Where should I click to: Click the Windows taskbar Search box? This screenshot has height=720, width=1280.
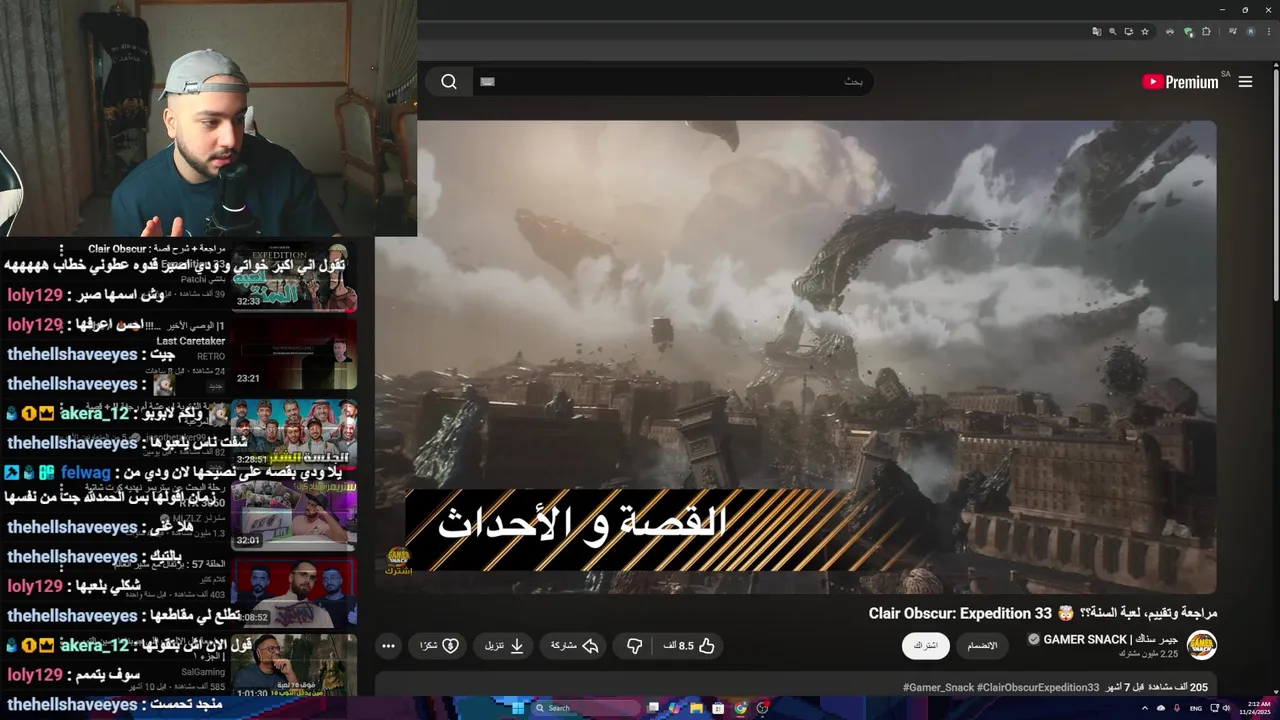point(584,708)
